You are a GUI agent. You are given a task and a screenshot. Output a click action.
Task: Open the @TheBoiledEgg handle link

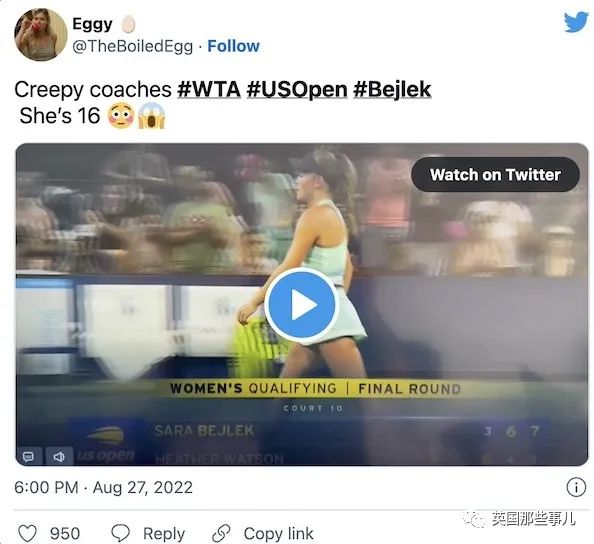click(x=133, y=46)
